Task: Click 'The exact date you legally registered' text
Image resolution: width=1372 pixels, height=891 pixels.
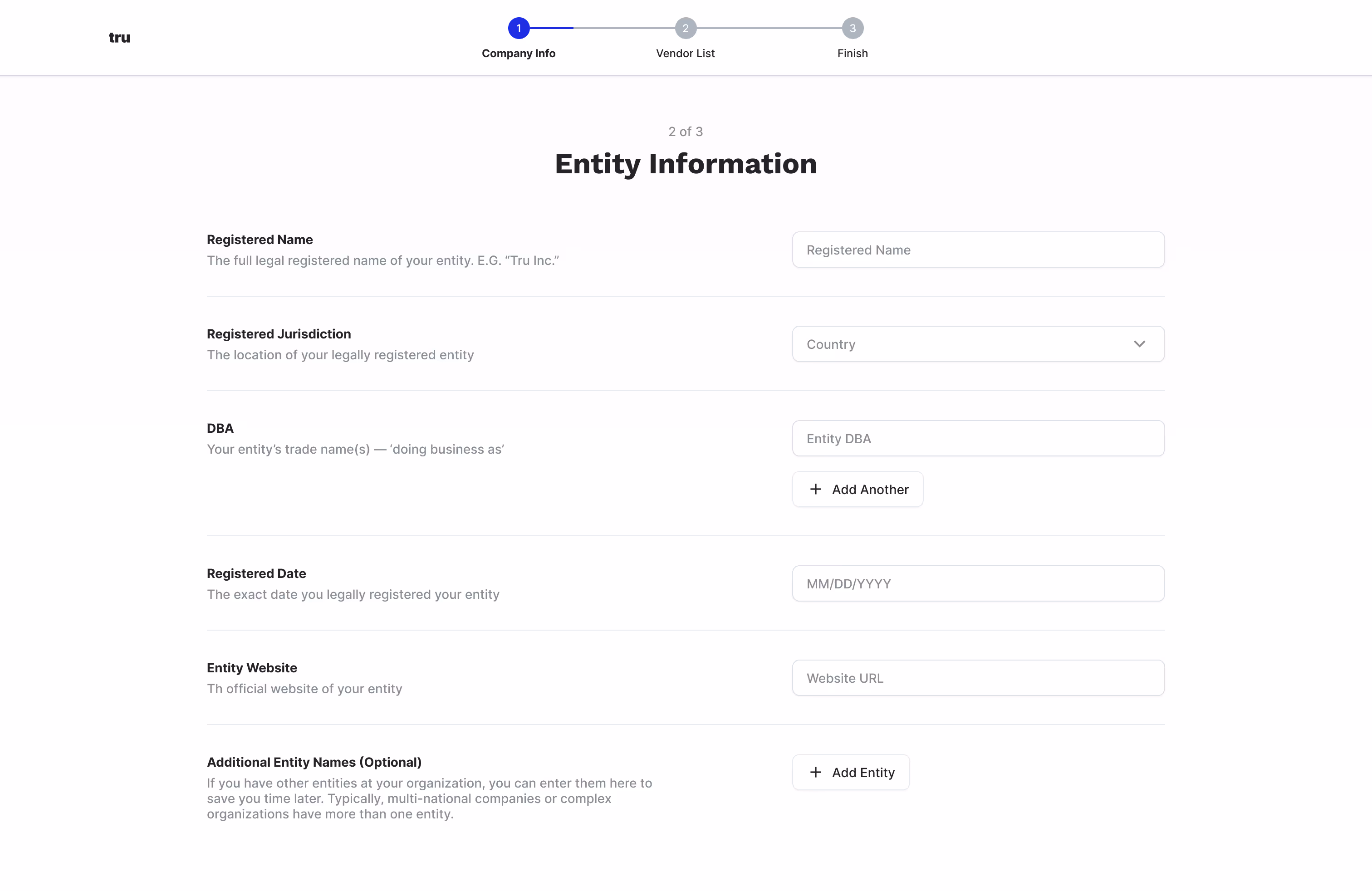Action: point(353,595)
